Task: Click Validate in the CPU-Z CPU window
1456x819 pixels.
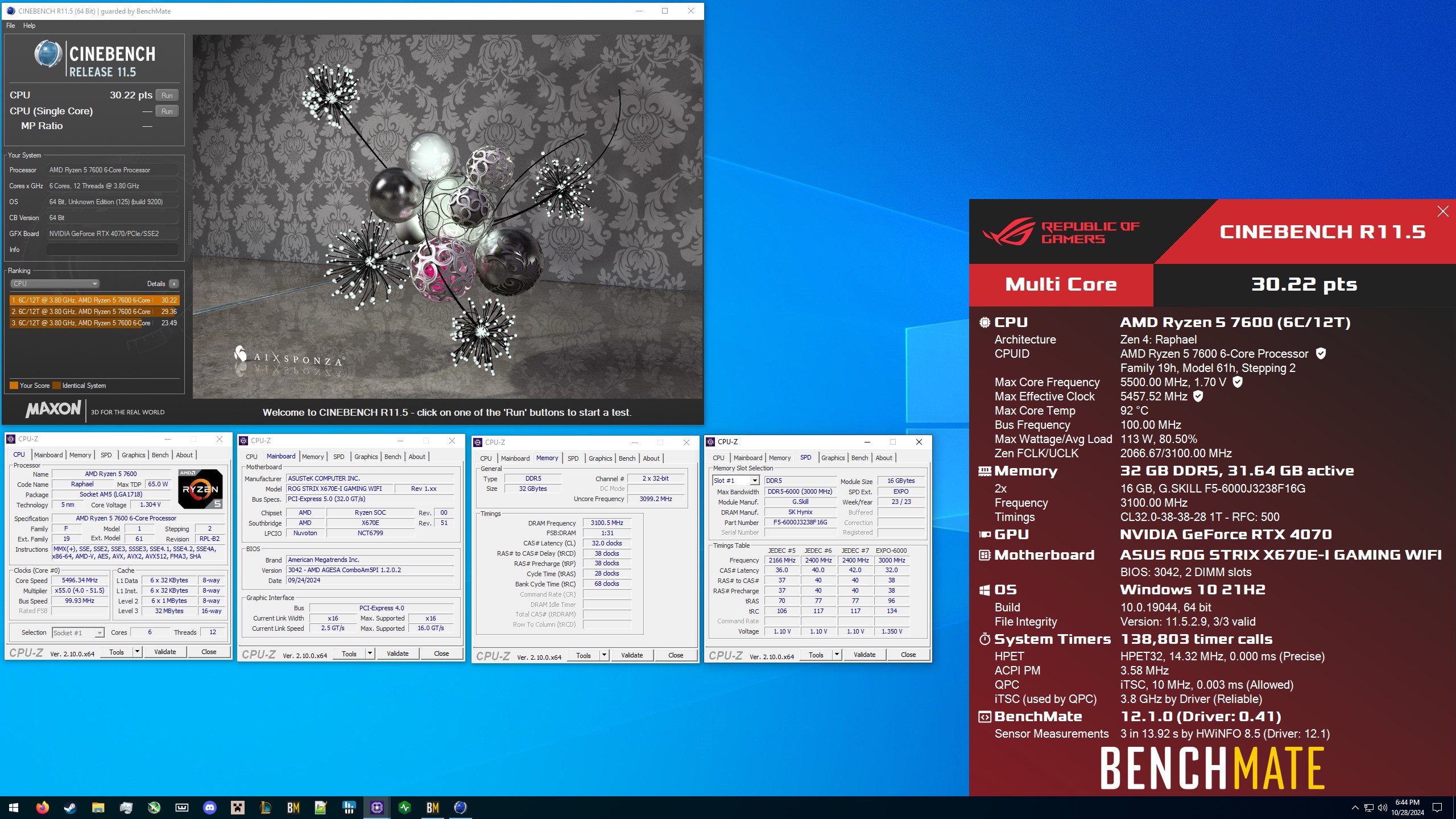Action: tap(165, 652)
